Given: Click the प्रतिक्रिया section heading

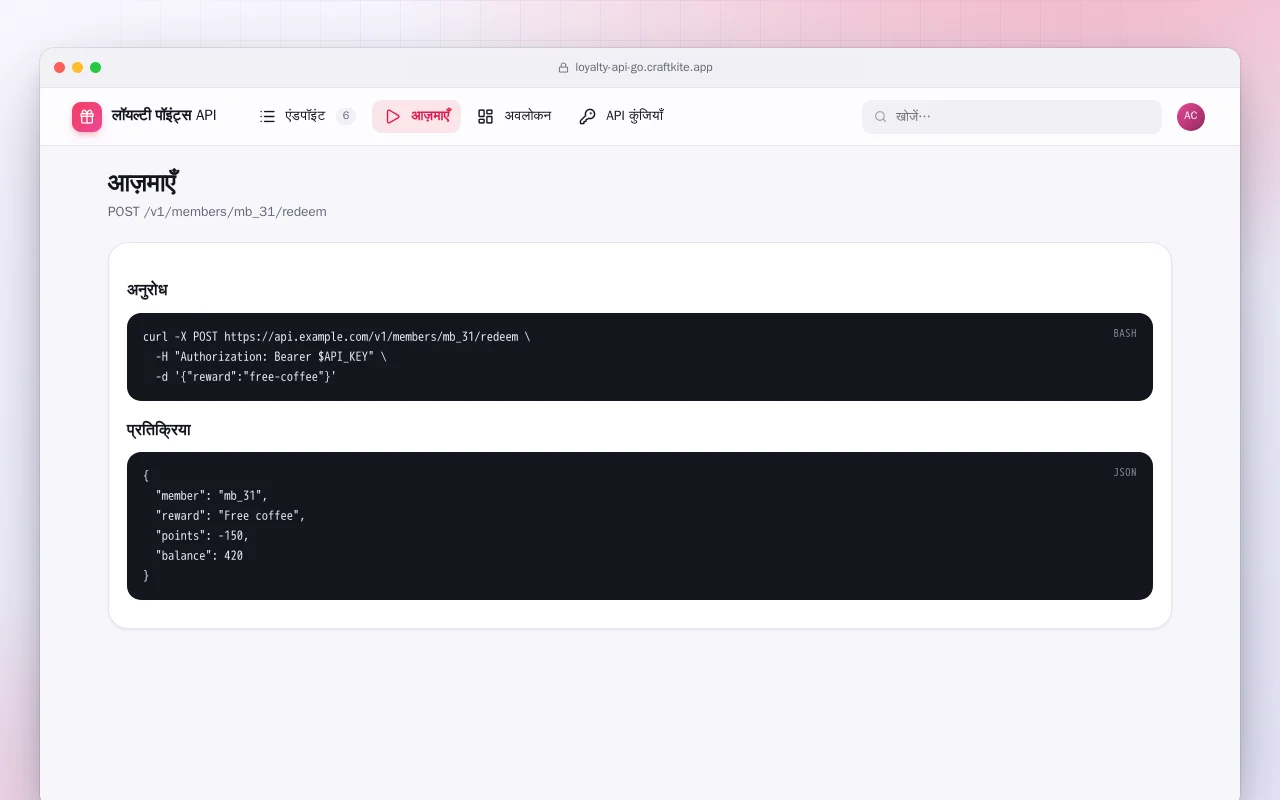Looking at the screenshot, I should tap(159, 430).
